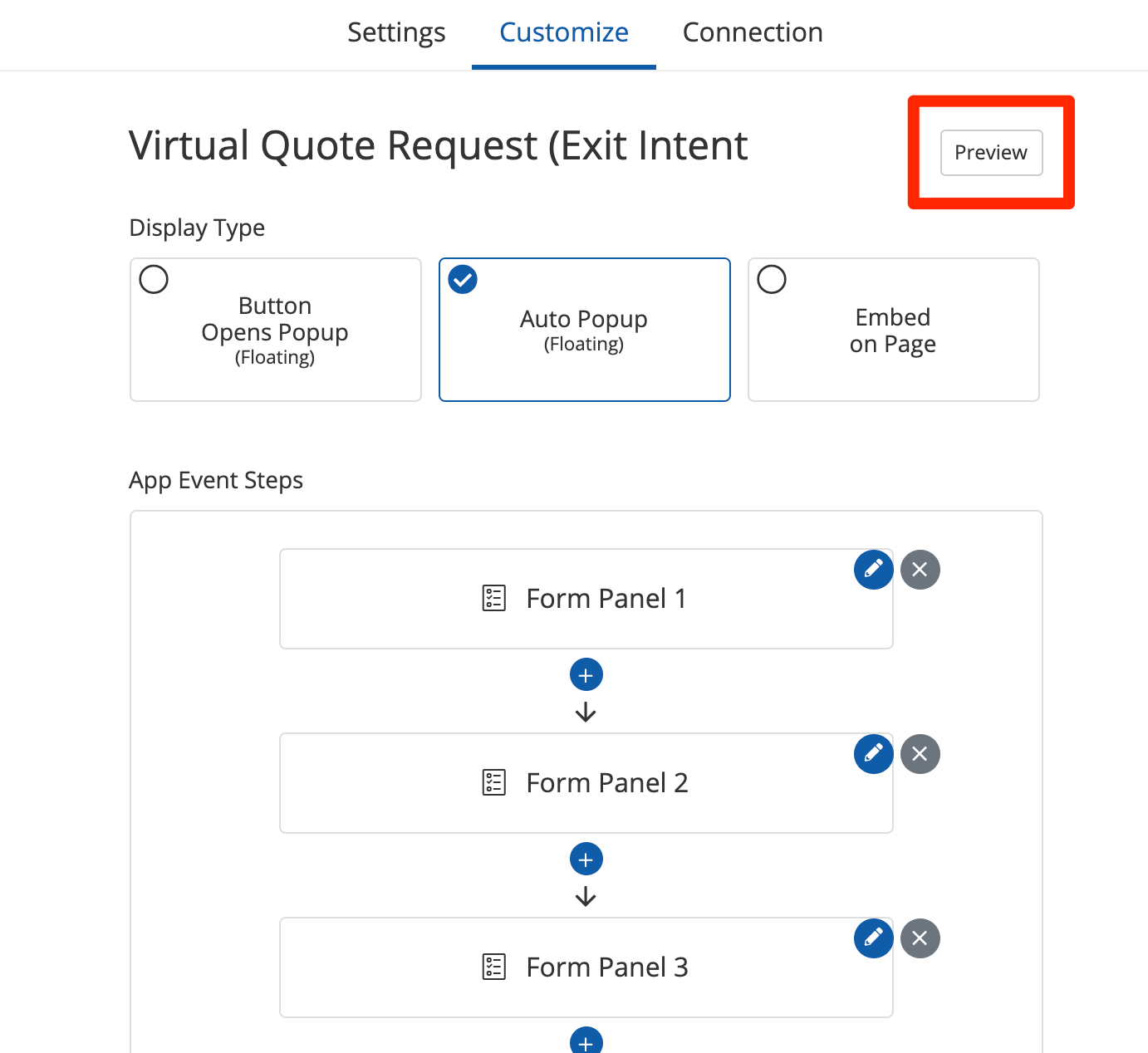The image size is (1148, 1053).
Task: Open editor for Form Panel 3
Action: click(873, 938)
